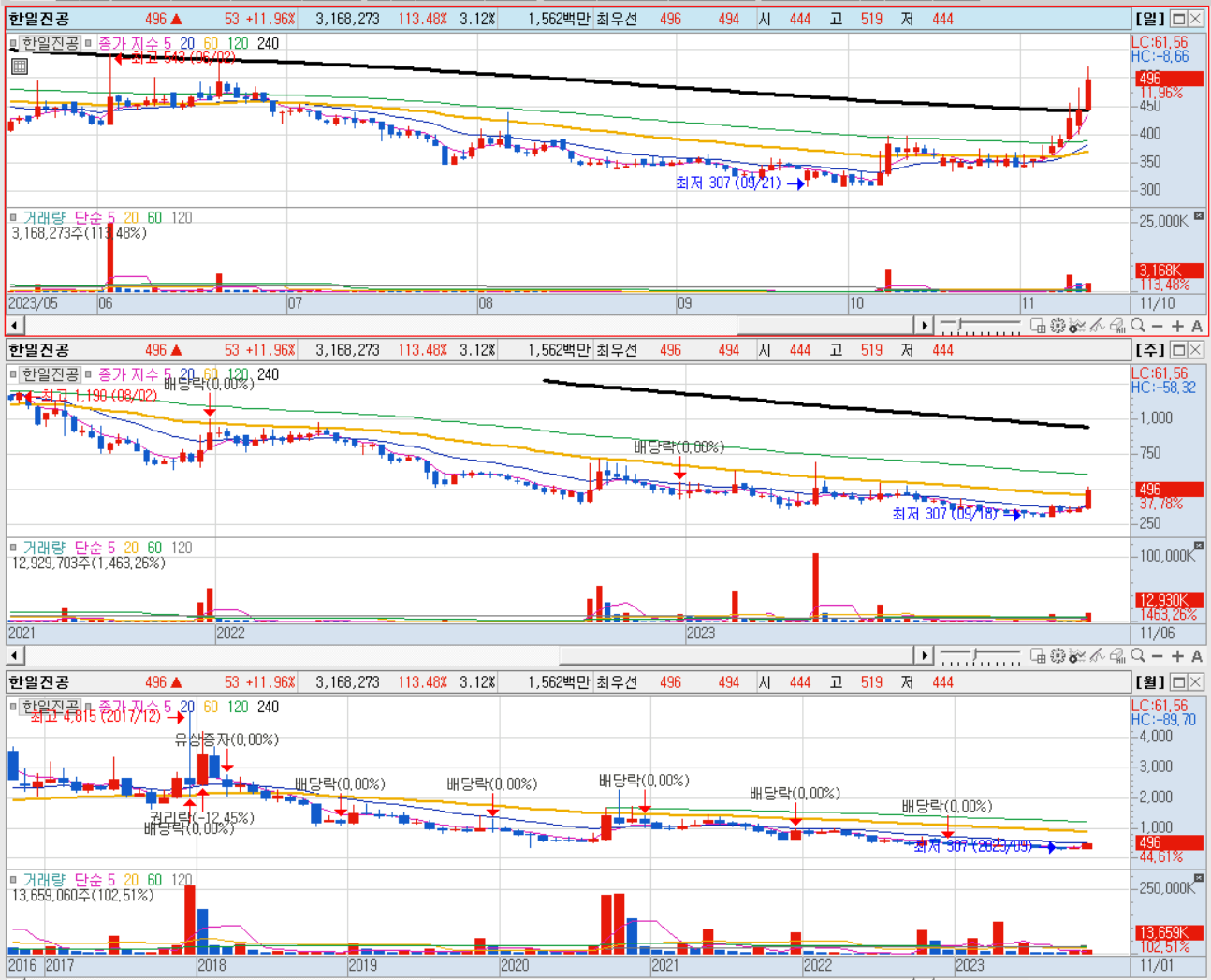Select the drawing pencil tool in weekly chart toolbar
This screenshot has width=1211, height=980.
1098,656
